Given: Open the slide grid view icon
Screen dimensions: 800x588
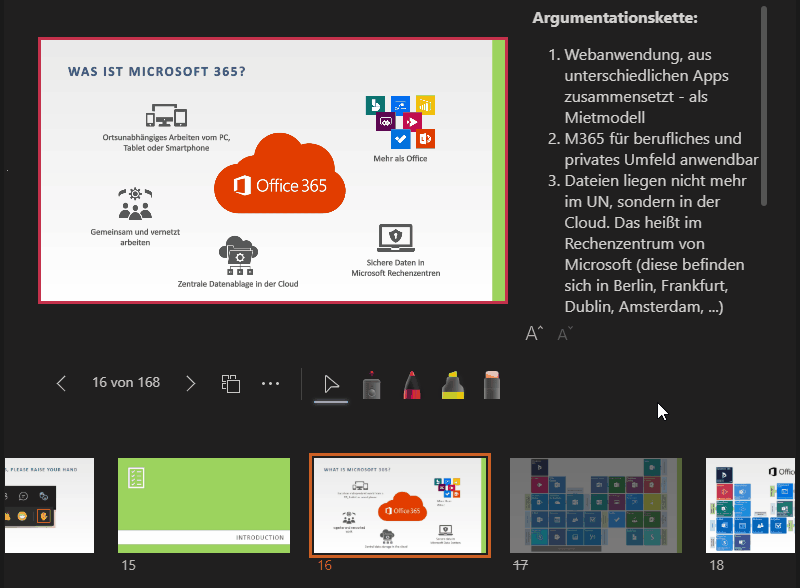Looking at the screenshot, I should tap(231, 383).
